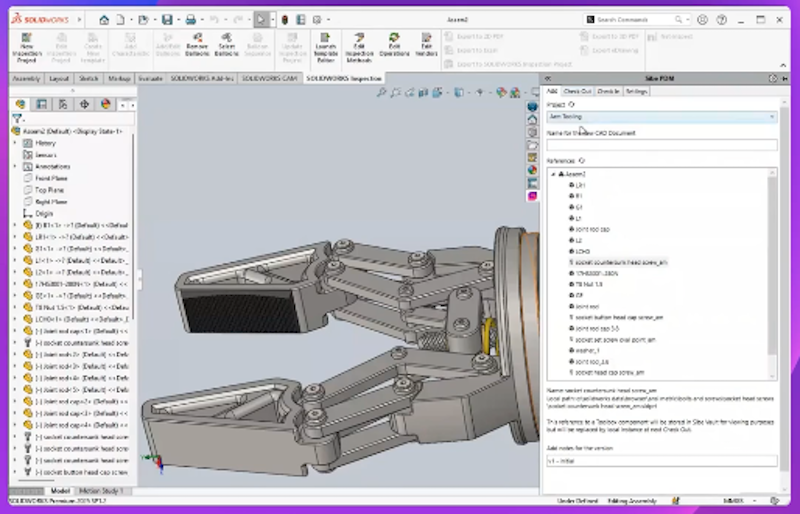Select the Motion Study 1 tab
The width and height of the screenshot is (800, 514).
(x=100, y=491)
